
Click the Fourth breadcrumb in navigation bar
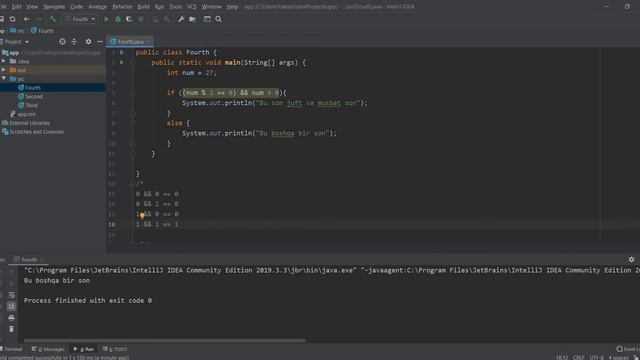[x=42, y=31]
